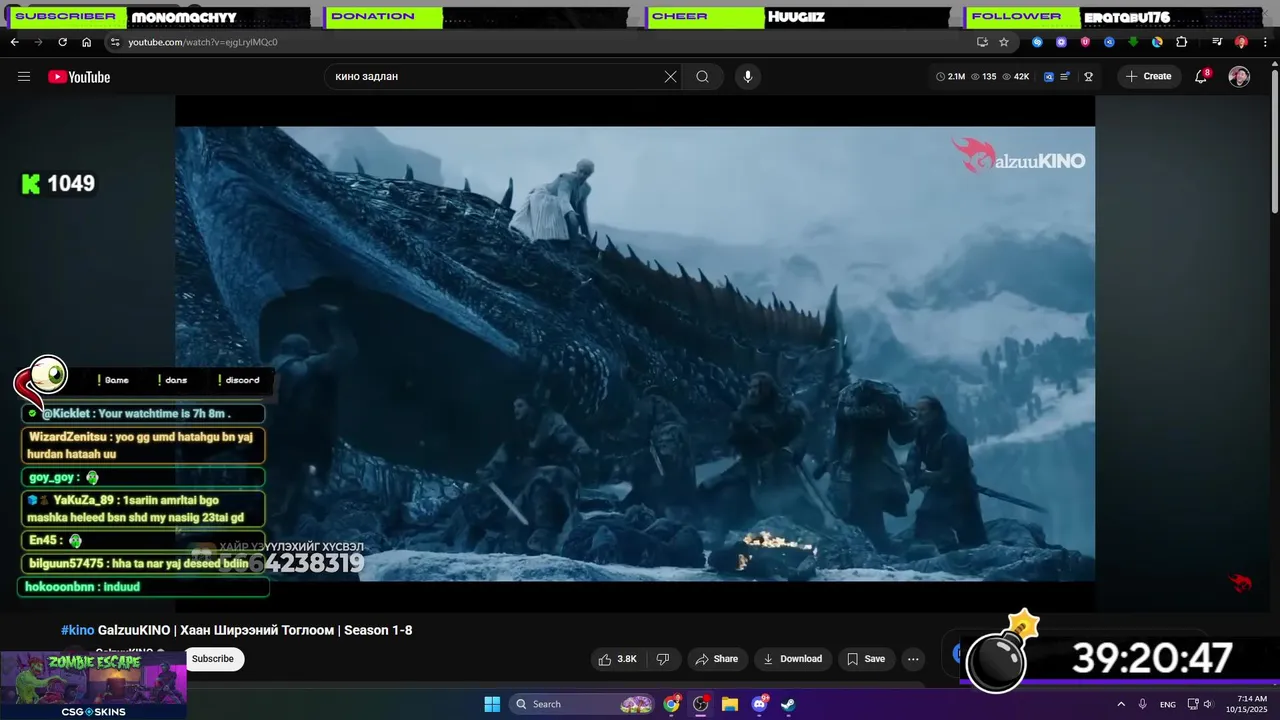
Task: Open File Explorer from the taskbar
Action: 730,704
